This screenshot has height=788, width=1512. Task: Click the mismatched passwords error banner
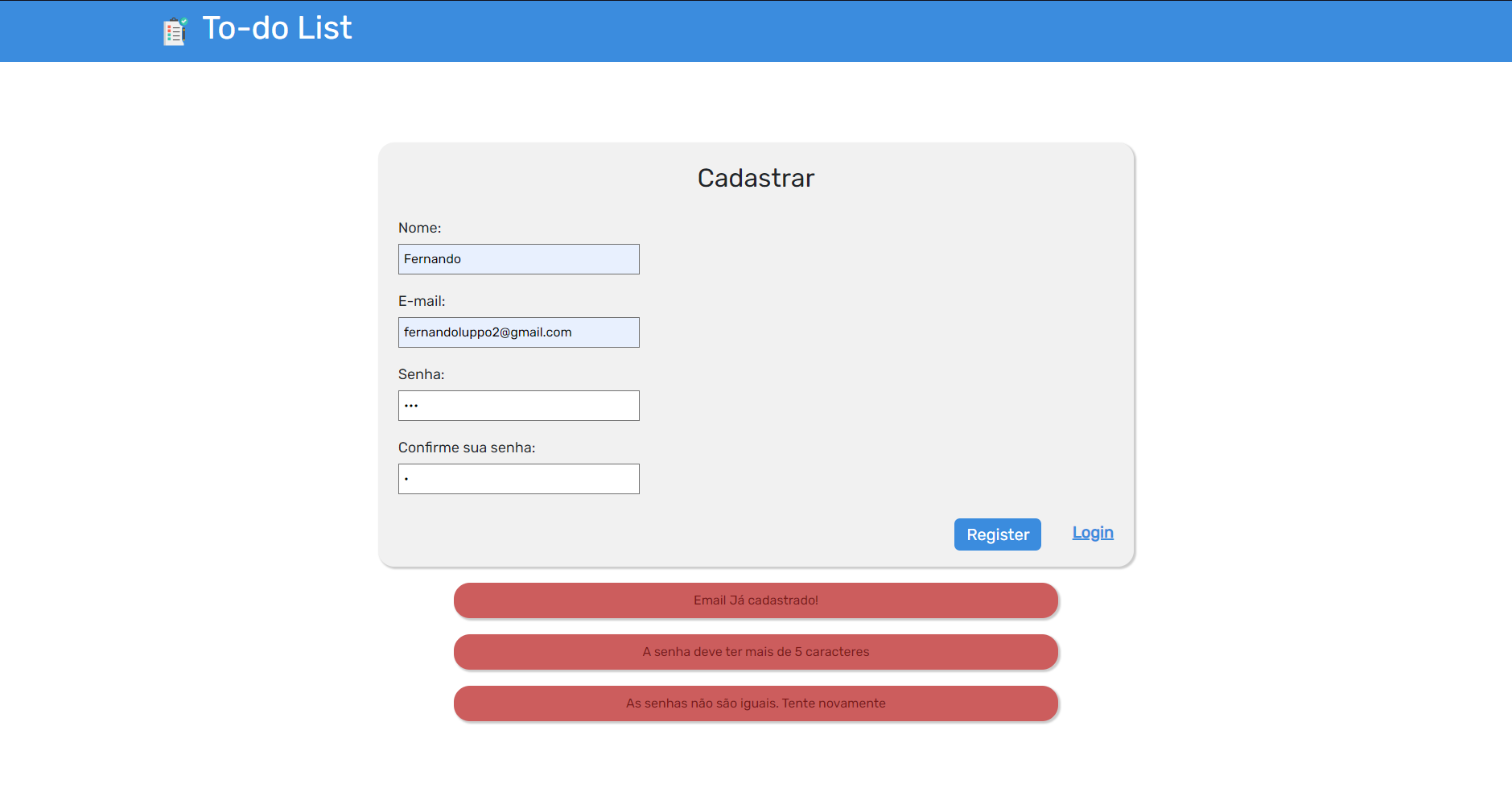[x=756, y=703]
